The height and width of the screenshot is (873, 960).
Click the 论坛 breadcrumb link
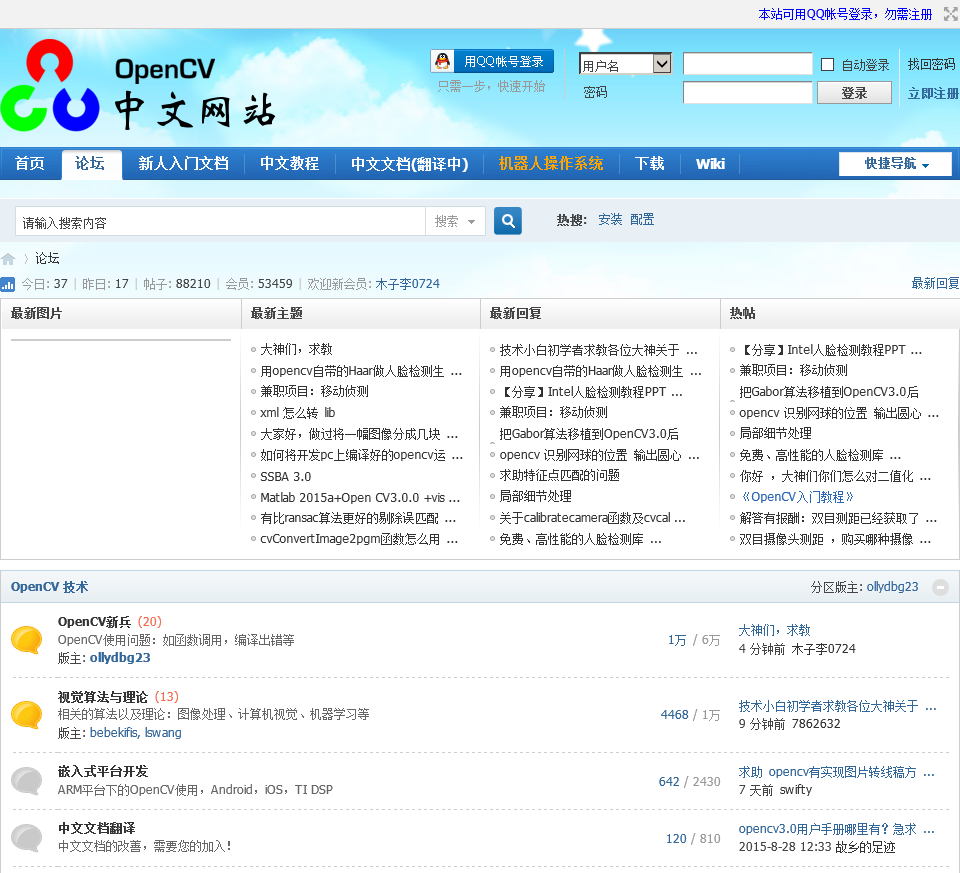47,258
